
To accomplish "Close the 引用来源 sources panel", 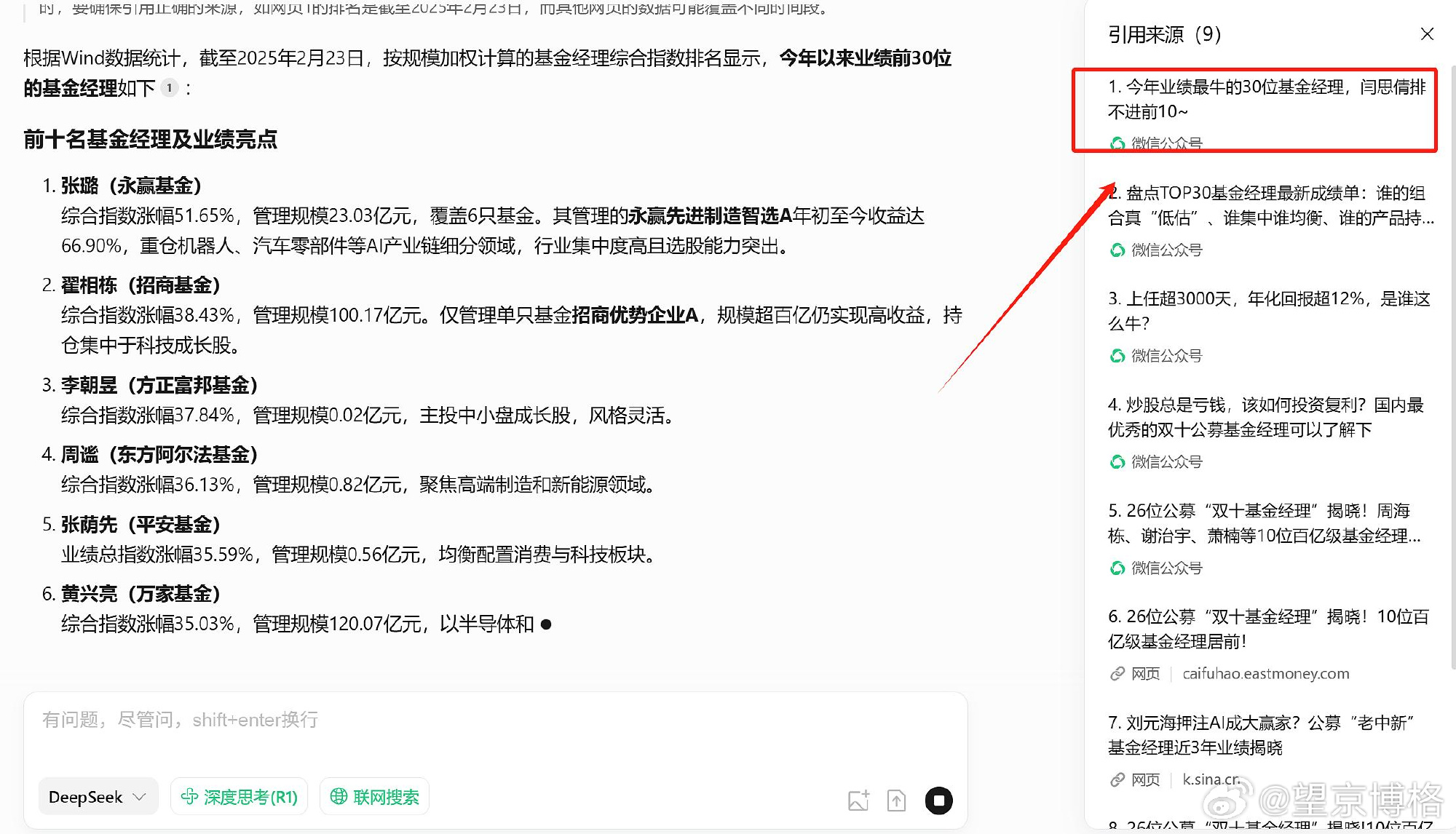I will 1427,34.
